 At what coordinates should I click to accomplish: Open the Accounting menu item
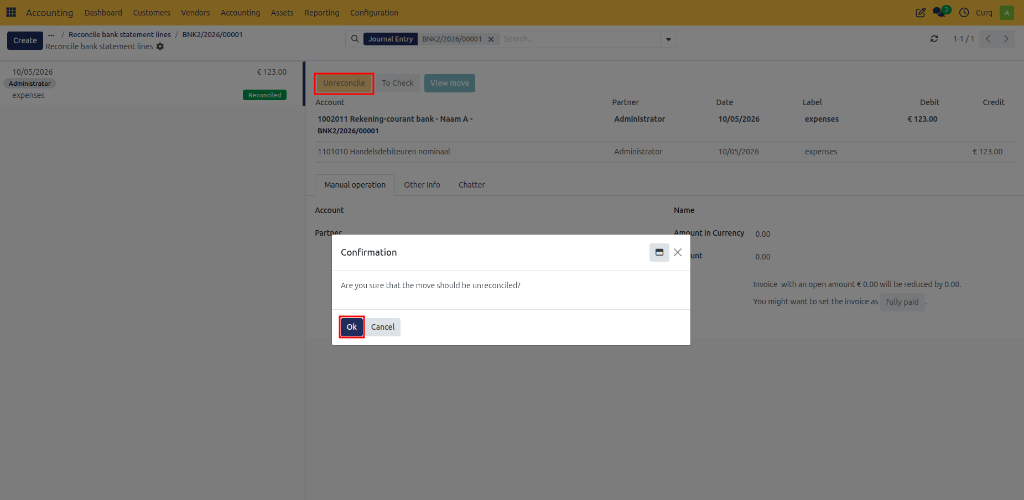(240, 12)
